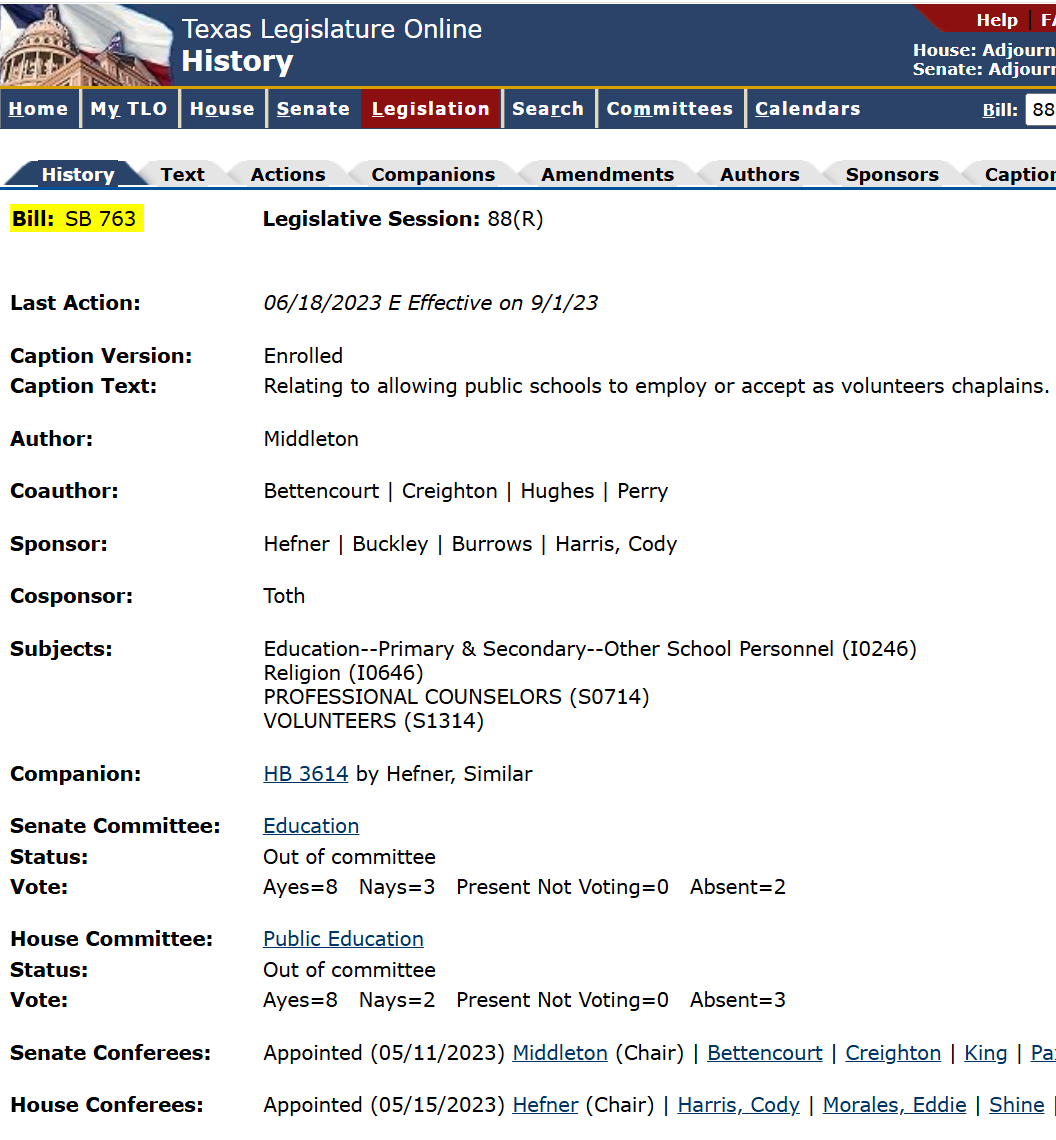This screenshot has width=1056, height=1140.
Task: Click the Author name Middleton text
Action: (x=311, y=439)
